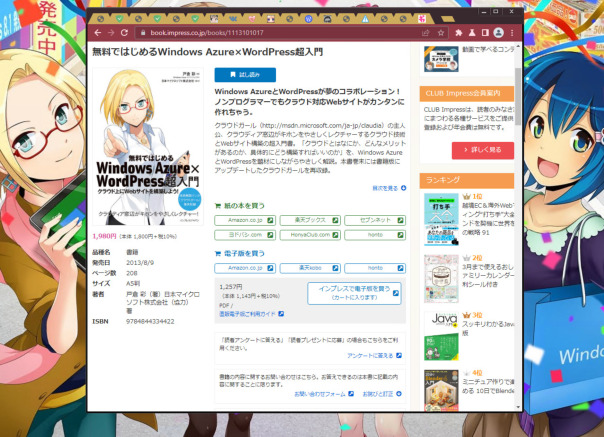Click the ランキング section heading
Image resolution: width=604 pixels, height=437 pixels.
(x=443, y=180)
